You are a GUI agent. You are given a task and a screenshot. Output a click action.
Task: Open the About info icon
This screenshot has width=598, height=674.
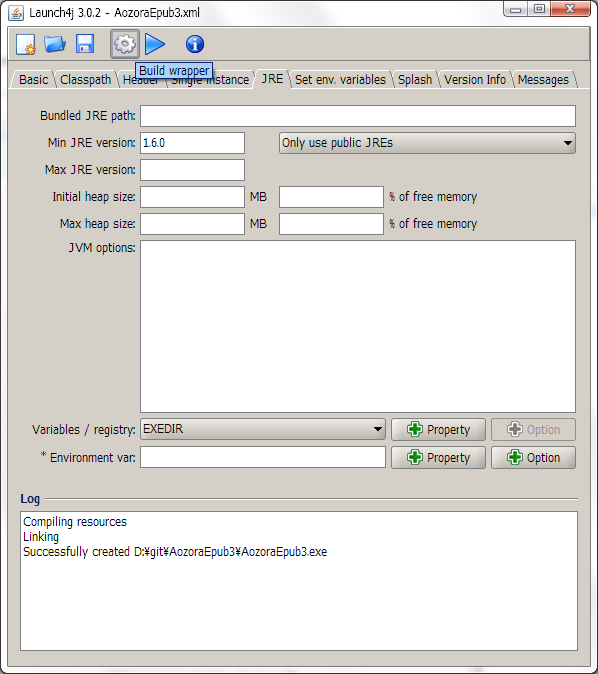coord(195,44)
